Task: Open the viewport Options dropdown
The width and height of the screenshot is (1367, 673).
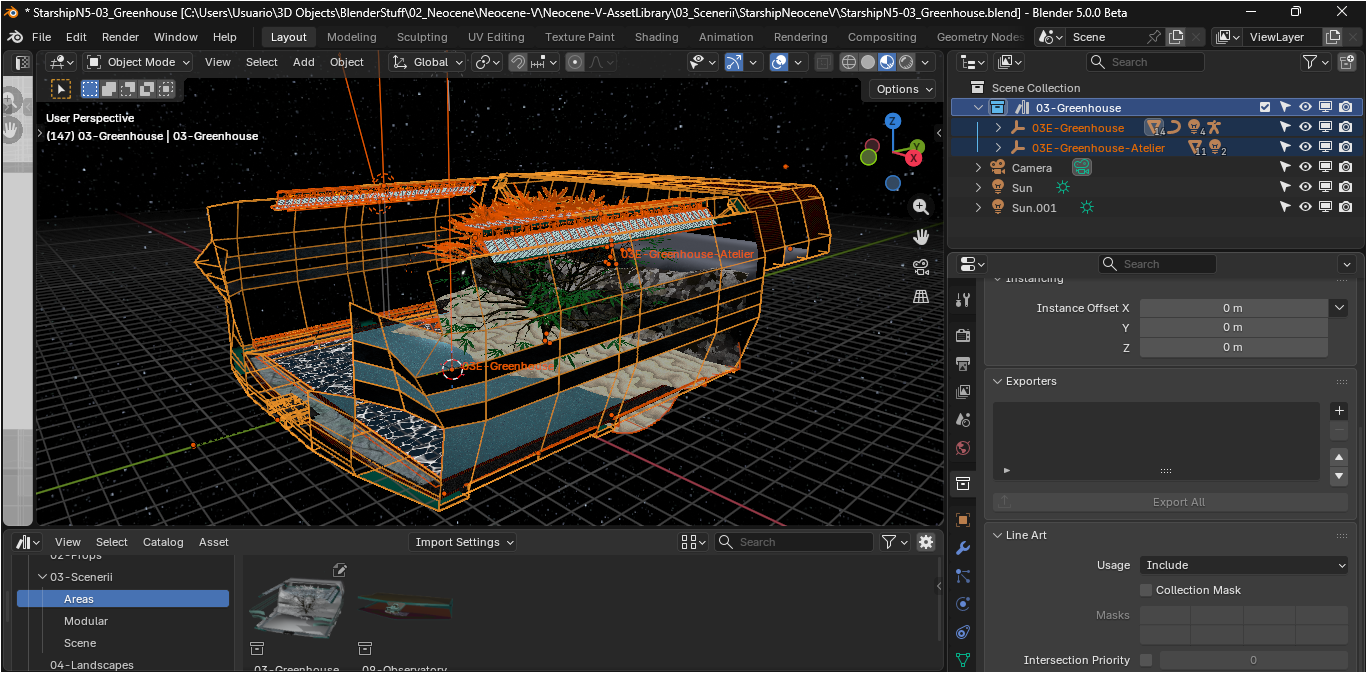Action: pos(904,89)
